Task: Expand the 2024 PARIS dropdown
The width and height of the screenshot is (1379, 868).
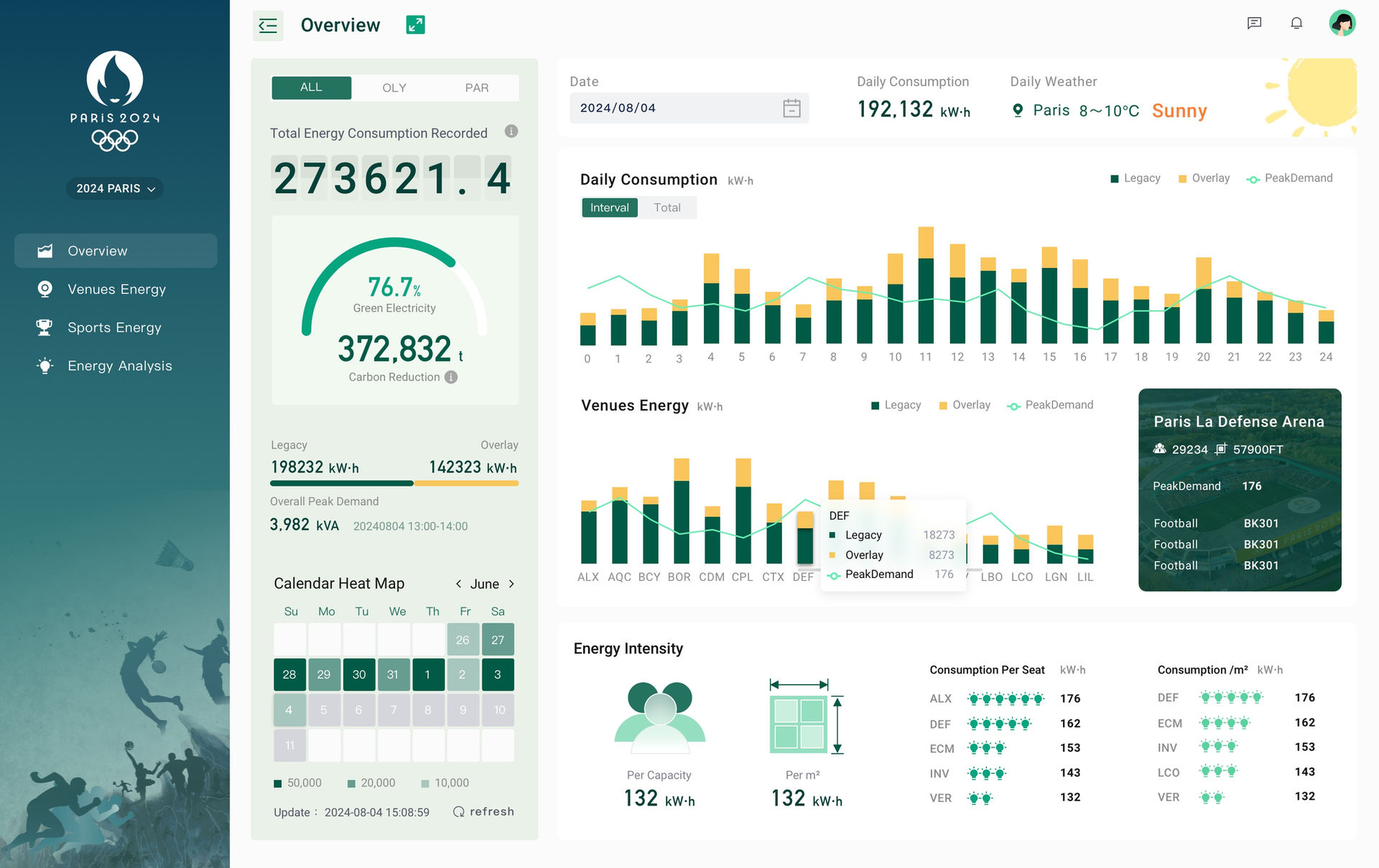Action: click(x=115, y=188)
